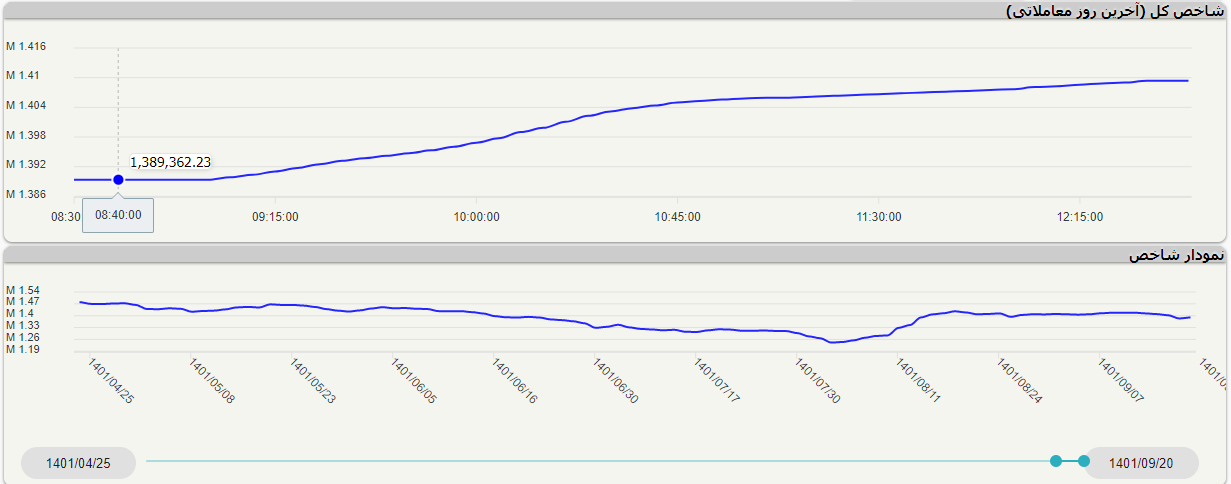Screen dimensions: 1231x484
Task: Click the rotated 1401/06/30 date axis label
Action: tap(616, 381)
